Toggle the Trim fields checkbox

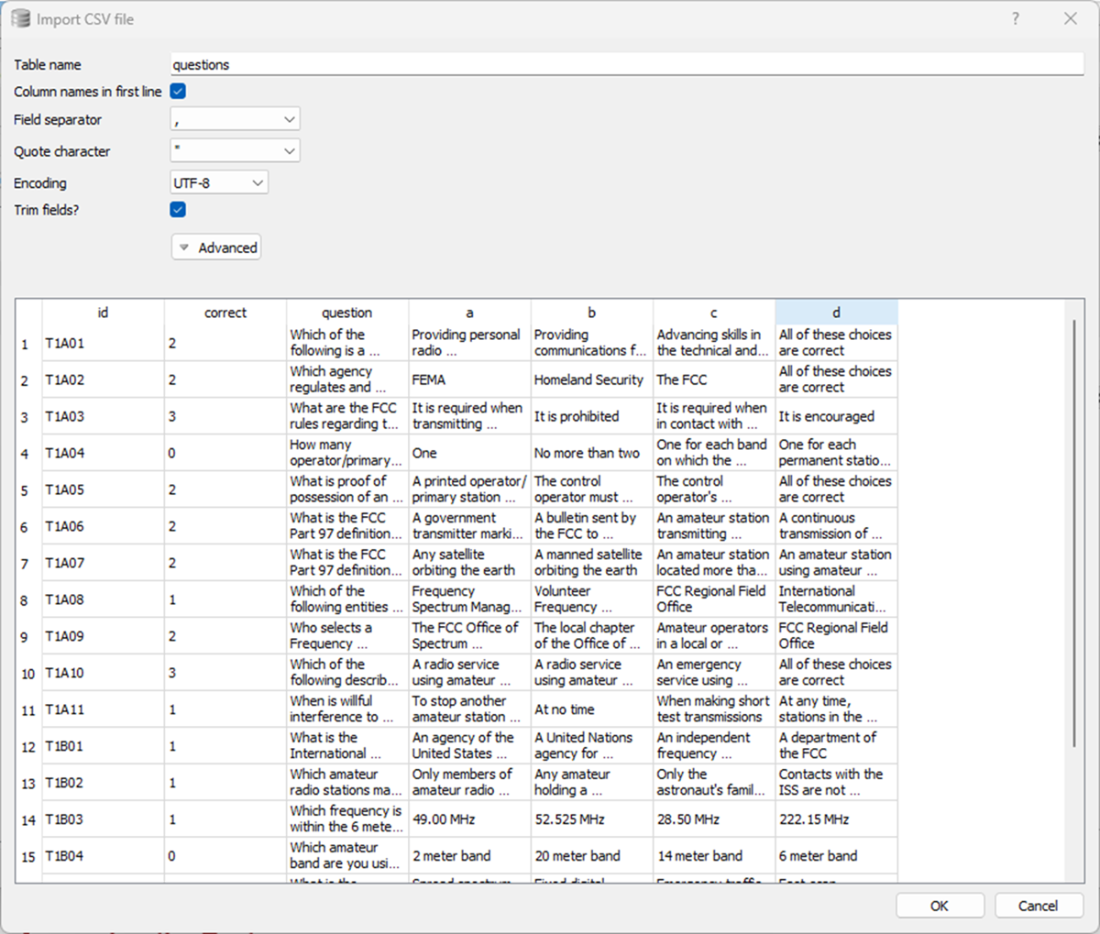(x=178, y=209)
